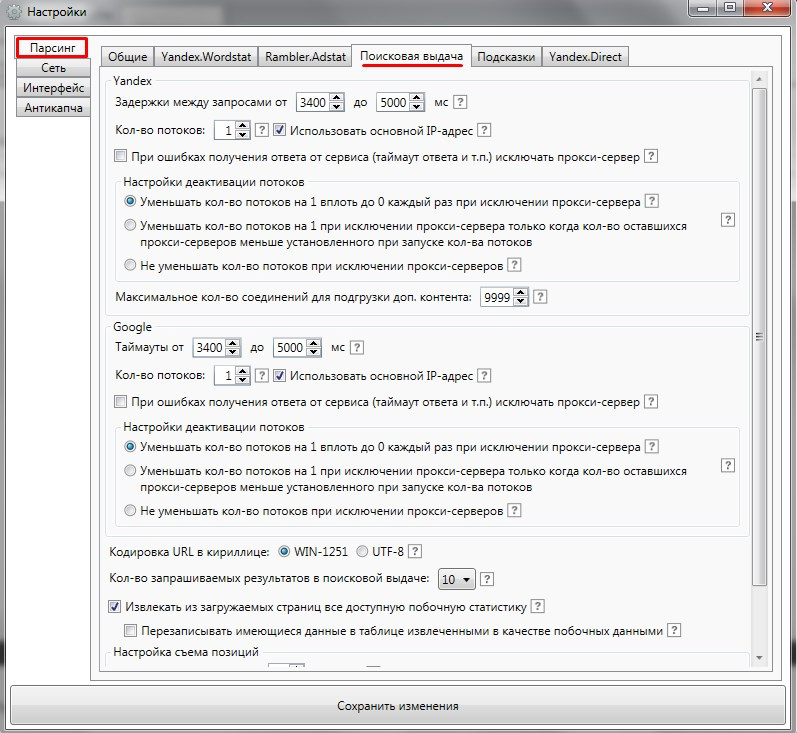Close the Настройки window

[767, 7]
